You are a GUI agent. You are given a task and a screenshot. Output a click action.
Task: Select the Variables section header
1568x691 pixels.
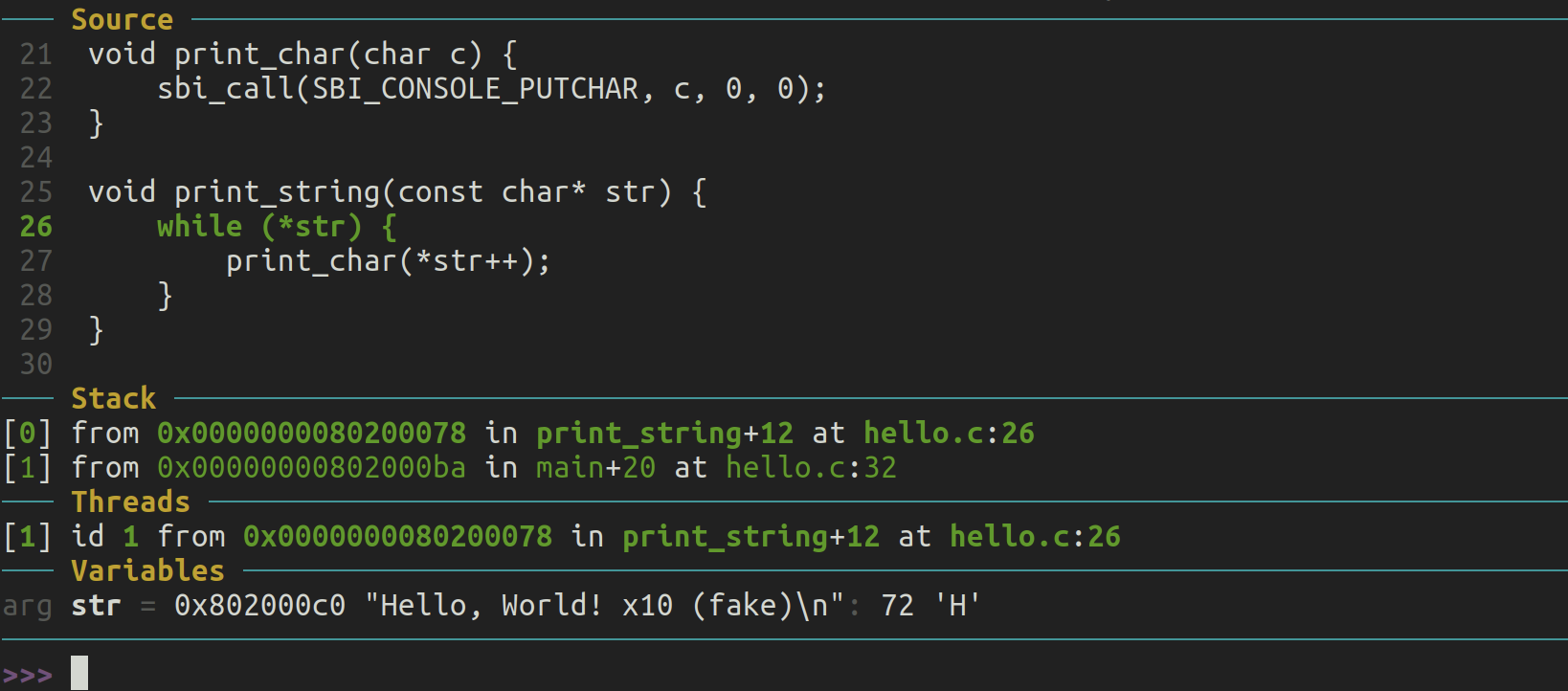(x=148, y=570)
